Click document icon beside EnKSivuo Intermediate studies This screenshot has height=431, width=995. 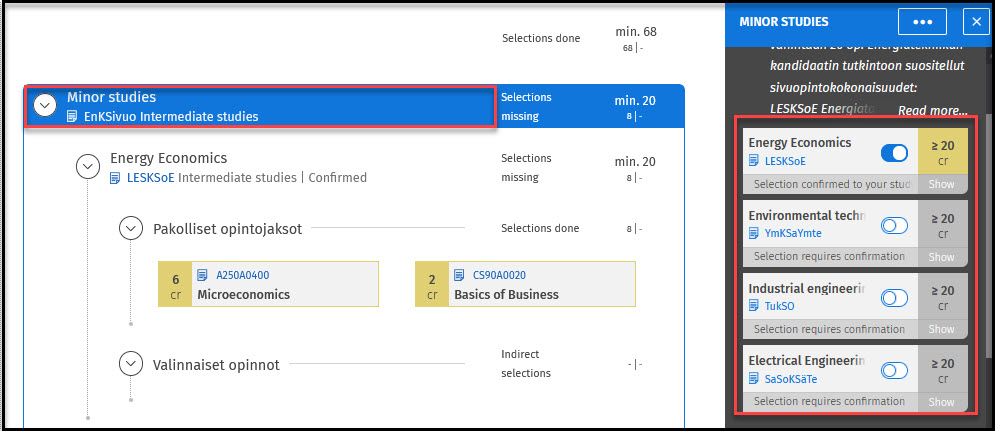click(x=73, y=117)
